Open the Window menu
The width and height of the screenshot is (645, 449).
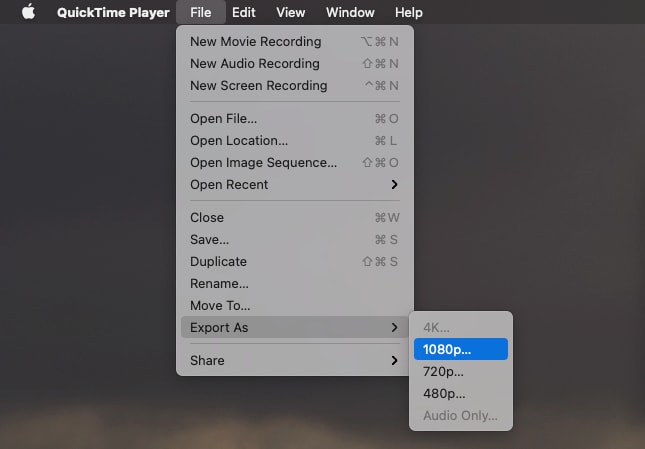(x=350, y=12)
